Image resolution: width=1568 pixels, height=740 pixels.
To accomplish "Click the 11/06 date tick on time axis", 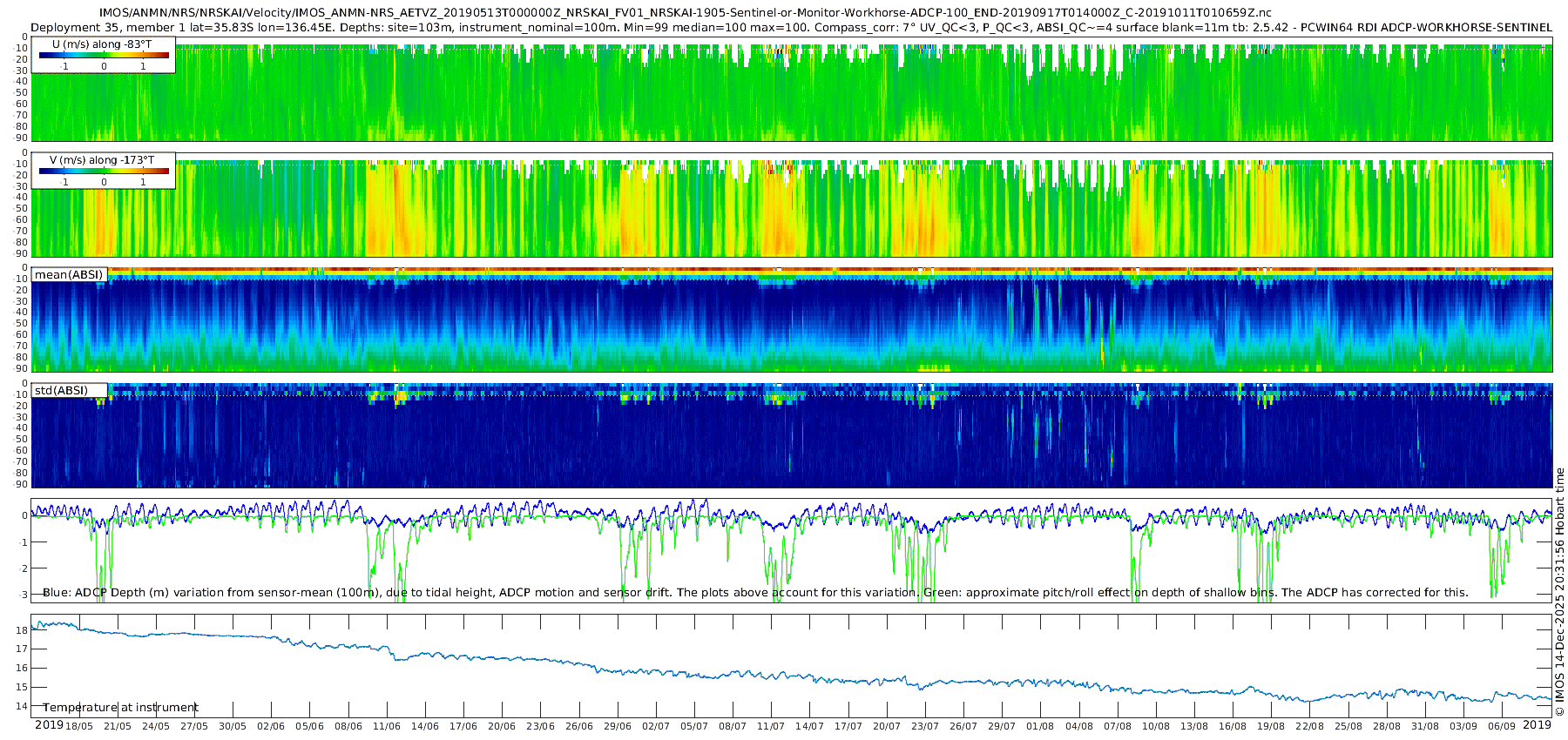I will pos(387,726).
